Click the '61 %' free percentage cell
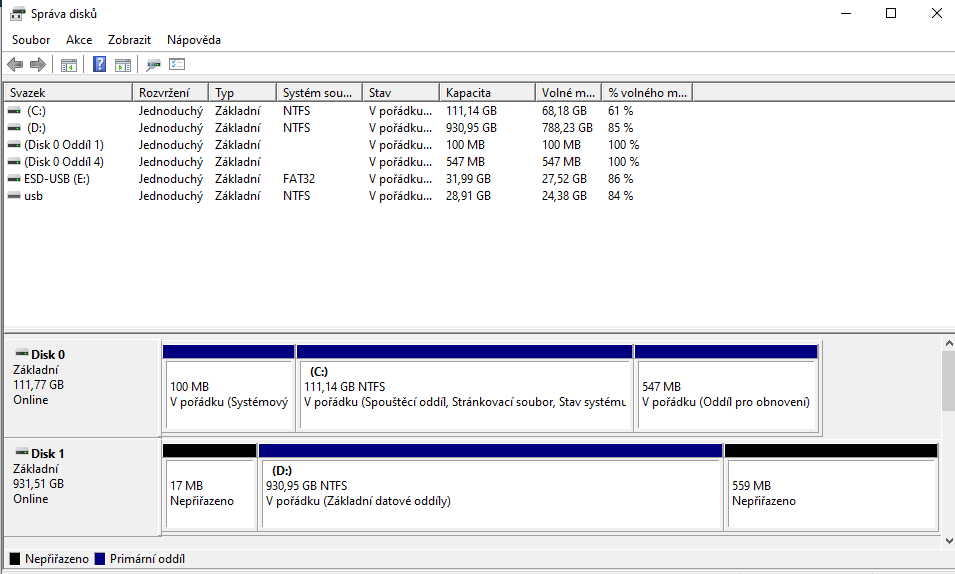955x574 pixels. 621,111
